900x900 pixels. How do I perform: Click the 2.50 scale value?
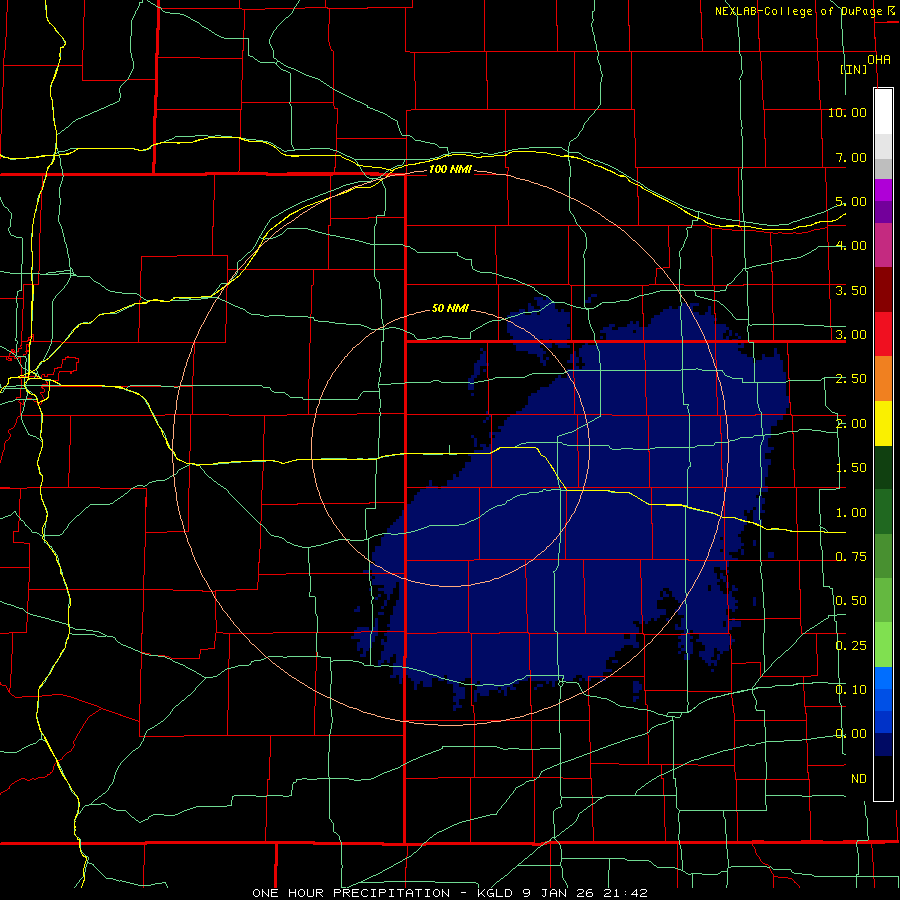(851, 379)
